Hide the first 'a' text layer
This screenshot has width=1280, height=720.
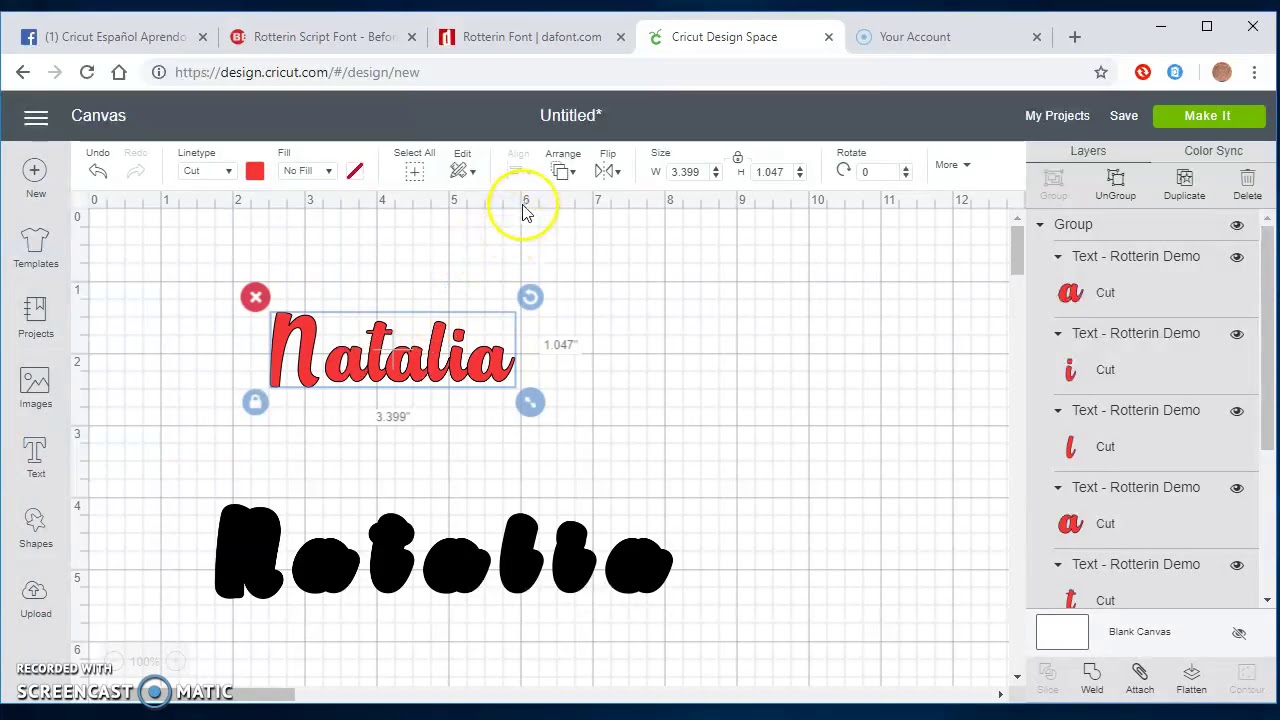[1237, 257]
